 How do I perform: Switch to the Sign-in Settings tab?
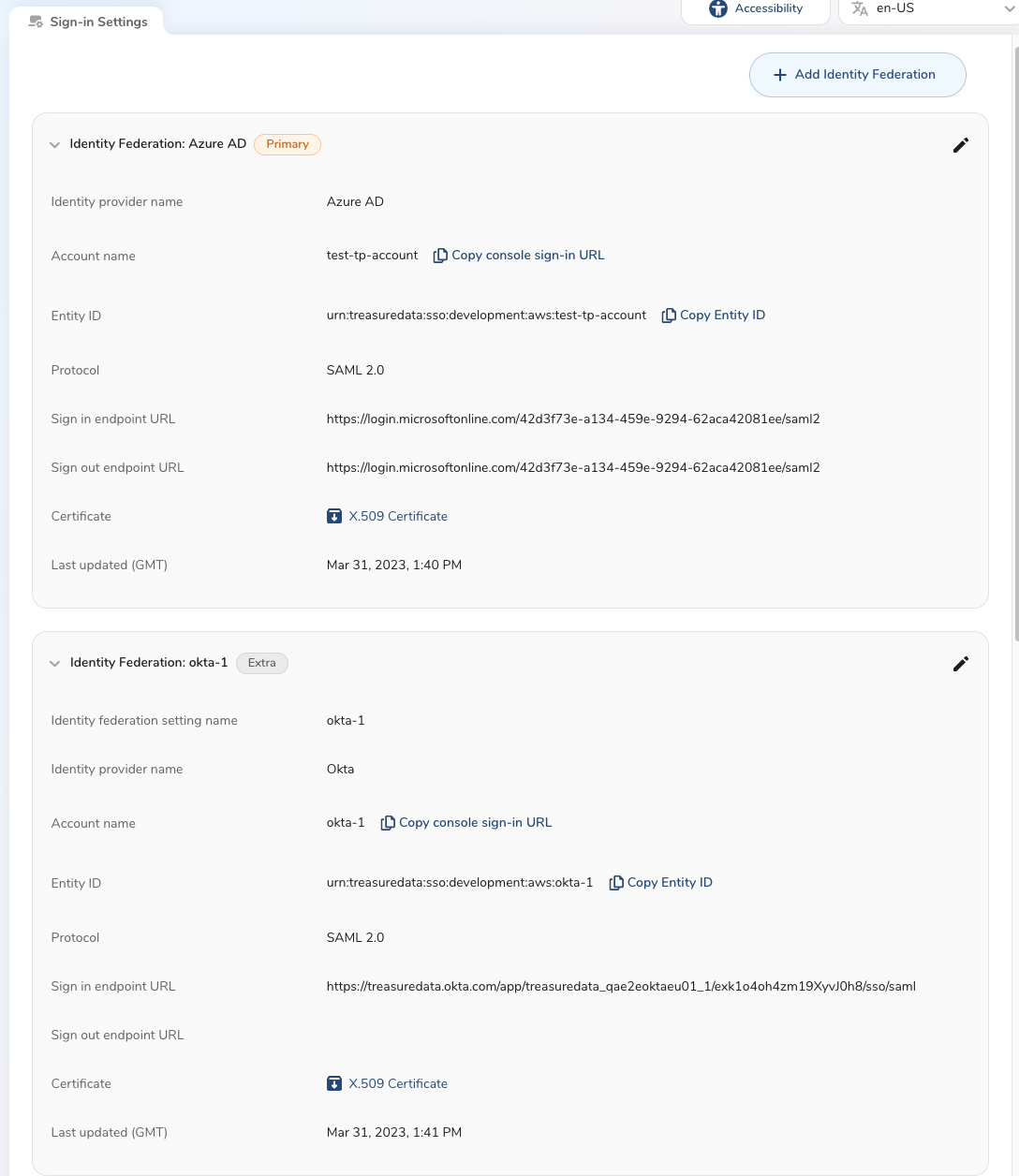click(x=98, y=22)
